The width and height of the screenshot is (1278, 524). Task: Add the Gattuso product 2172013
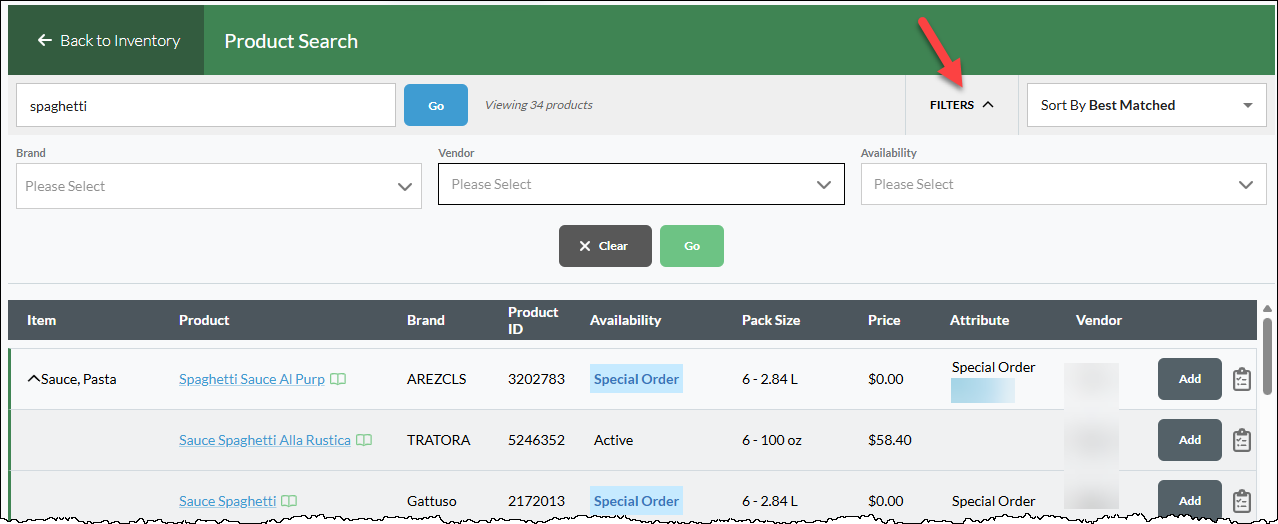point(1190,500)
